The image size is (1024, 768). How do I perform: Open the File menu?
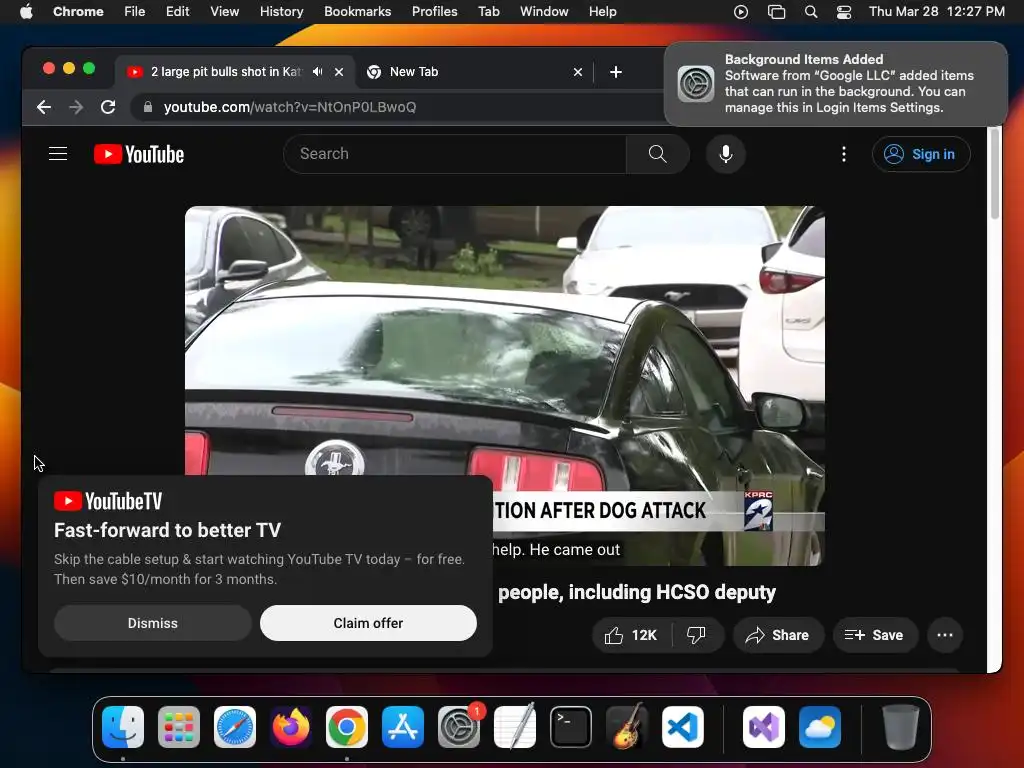(135, 12)
